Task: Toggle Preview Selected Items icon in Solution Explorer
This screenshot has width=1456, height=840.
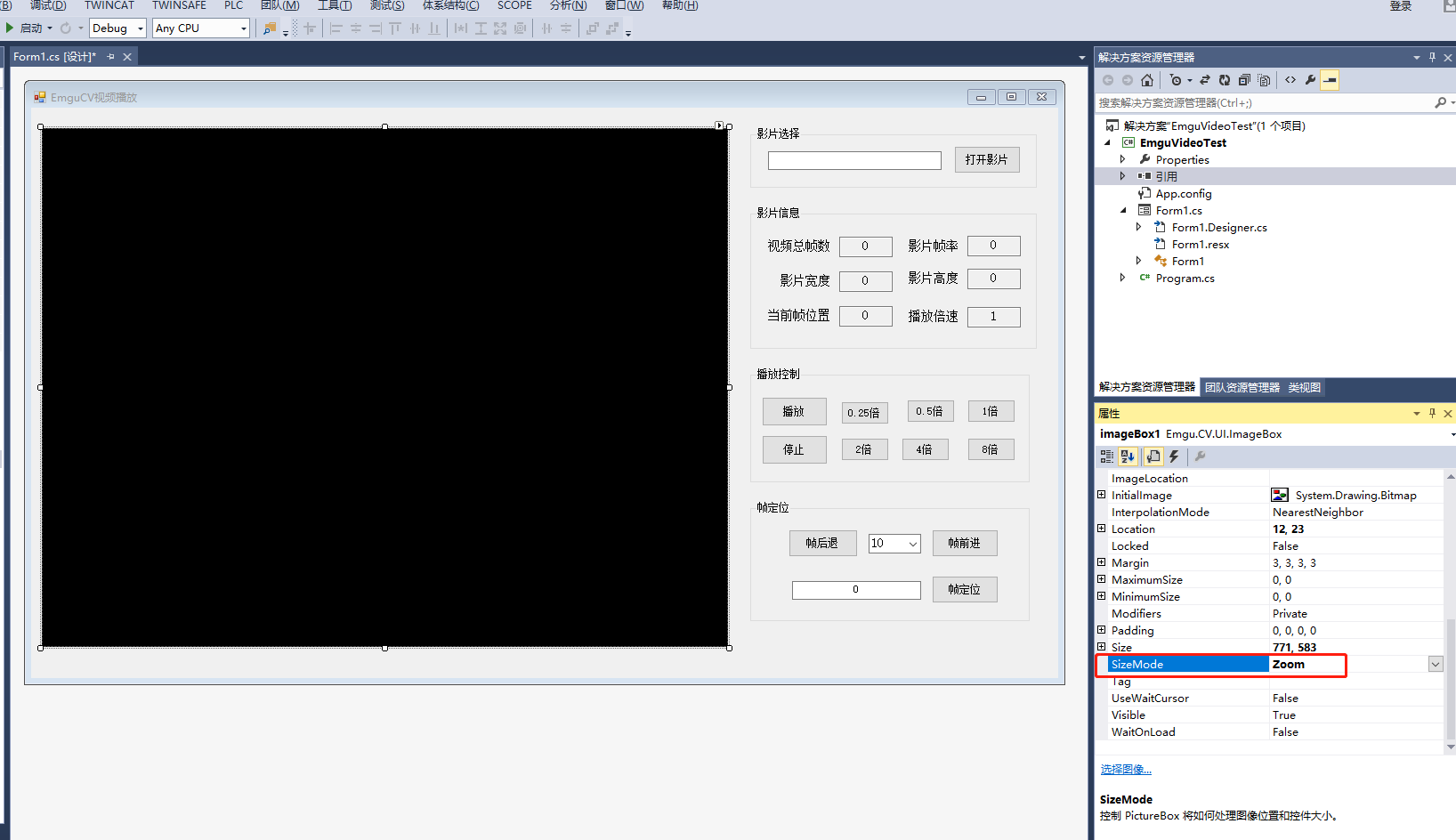Action: (1330, 80)
